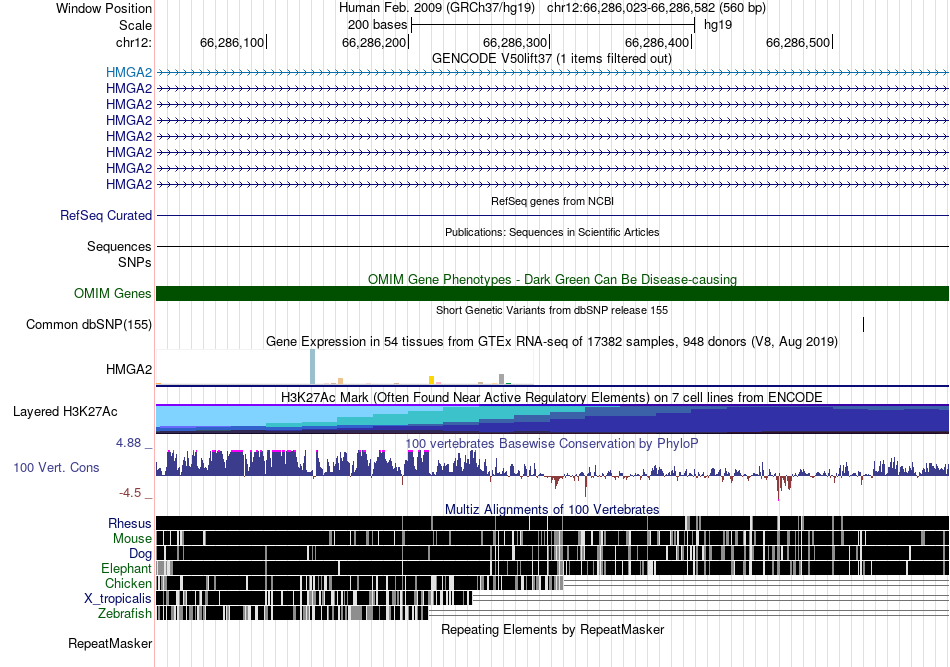Click the Rhesus alignment label

(130, 523)
